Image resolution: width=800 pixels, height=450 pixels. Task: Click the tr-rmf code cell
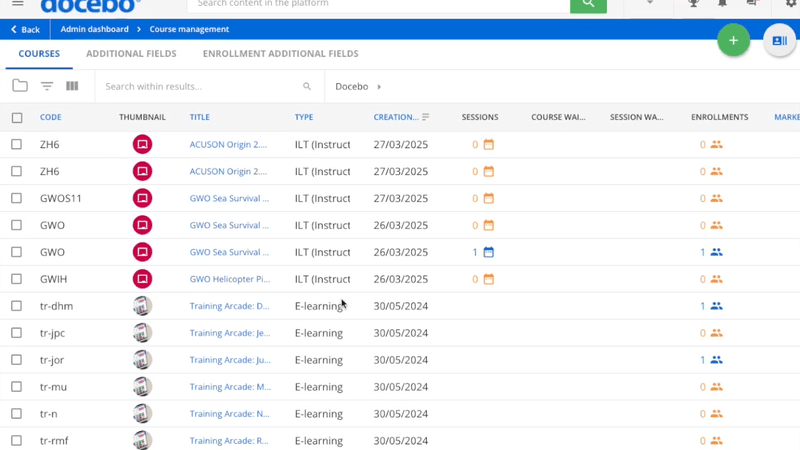(x=54, y=440)
